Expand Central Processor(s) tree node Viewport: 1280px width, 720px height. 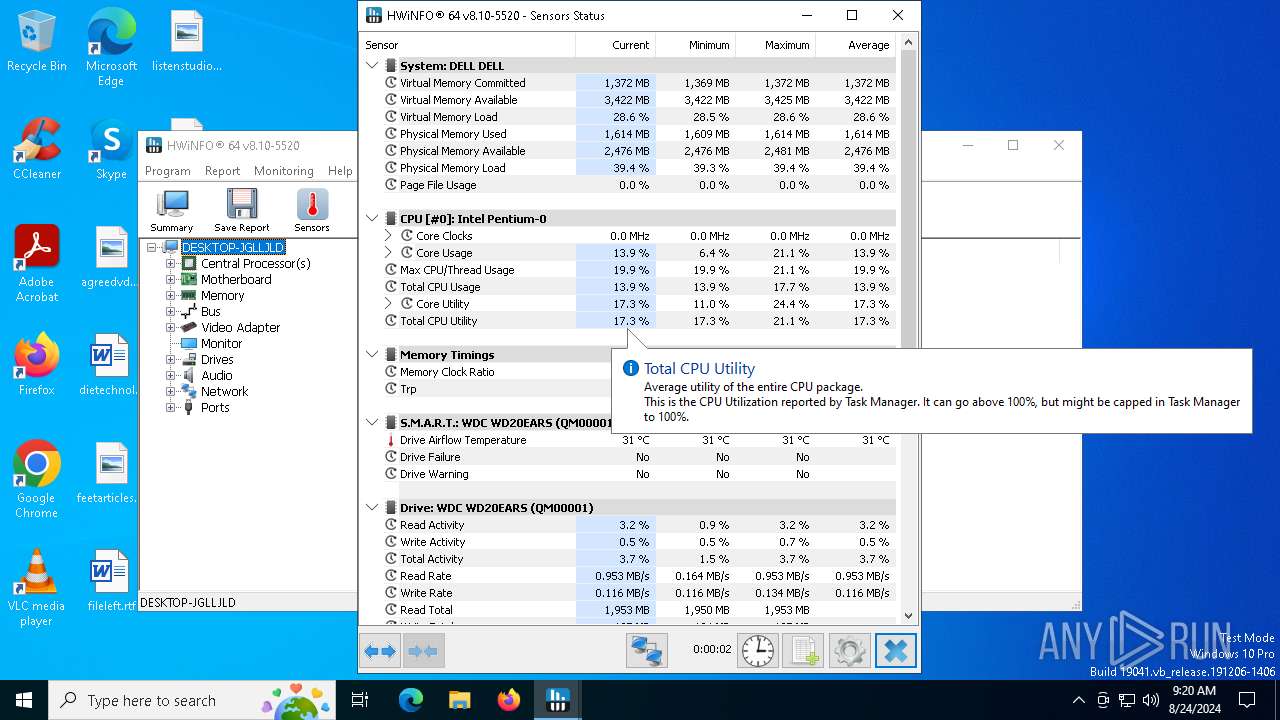(170, 264)
